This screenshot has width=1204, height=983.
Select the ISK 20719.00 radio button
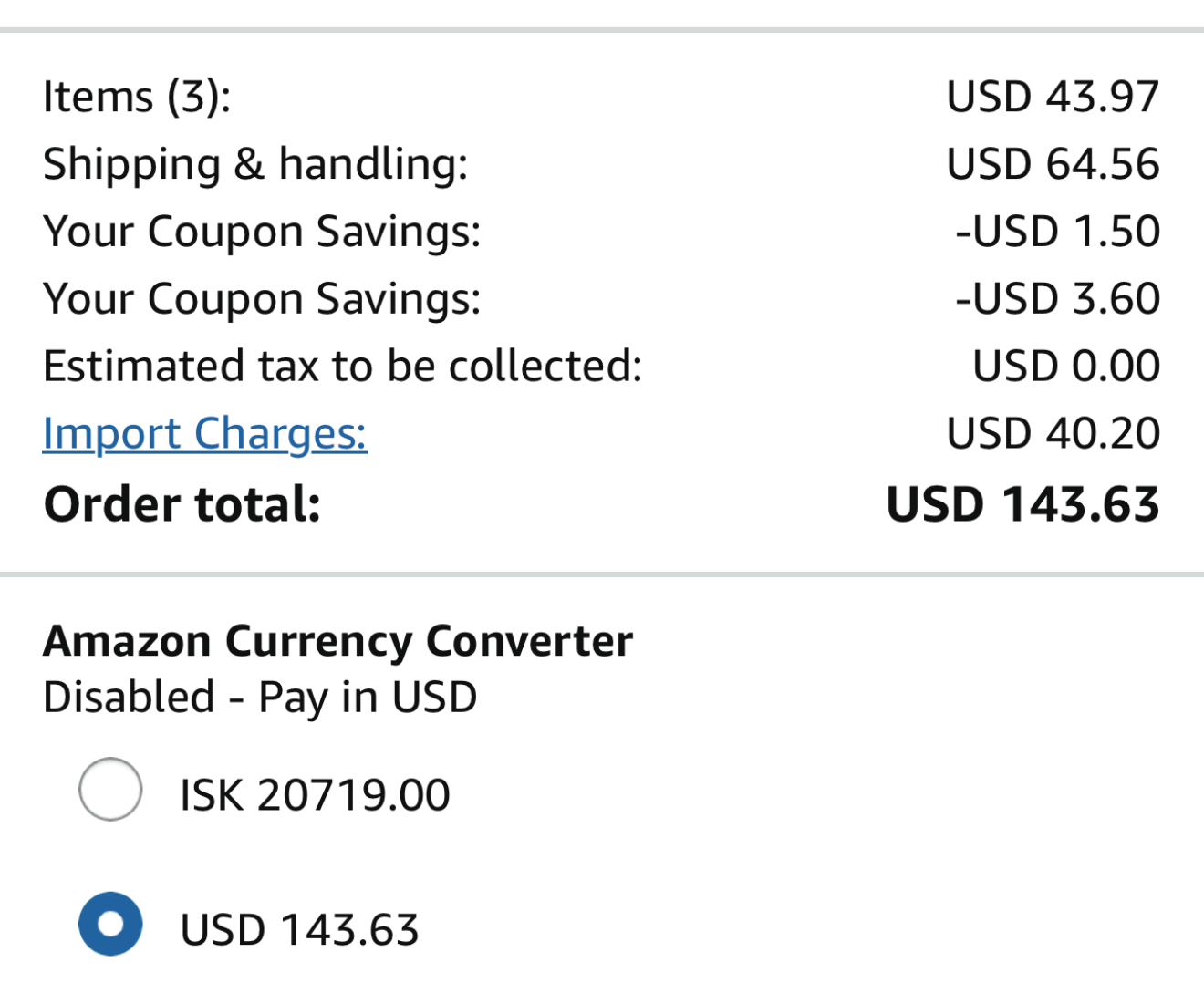(110, 790)
